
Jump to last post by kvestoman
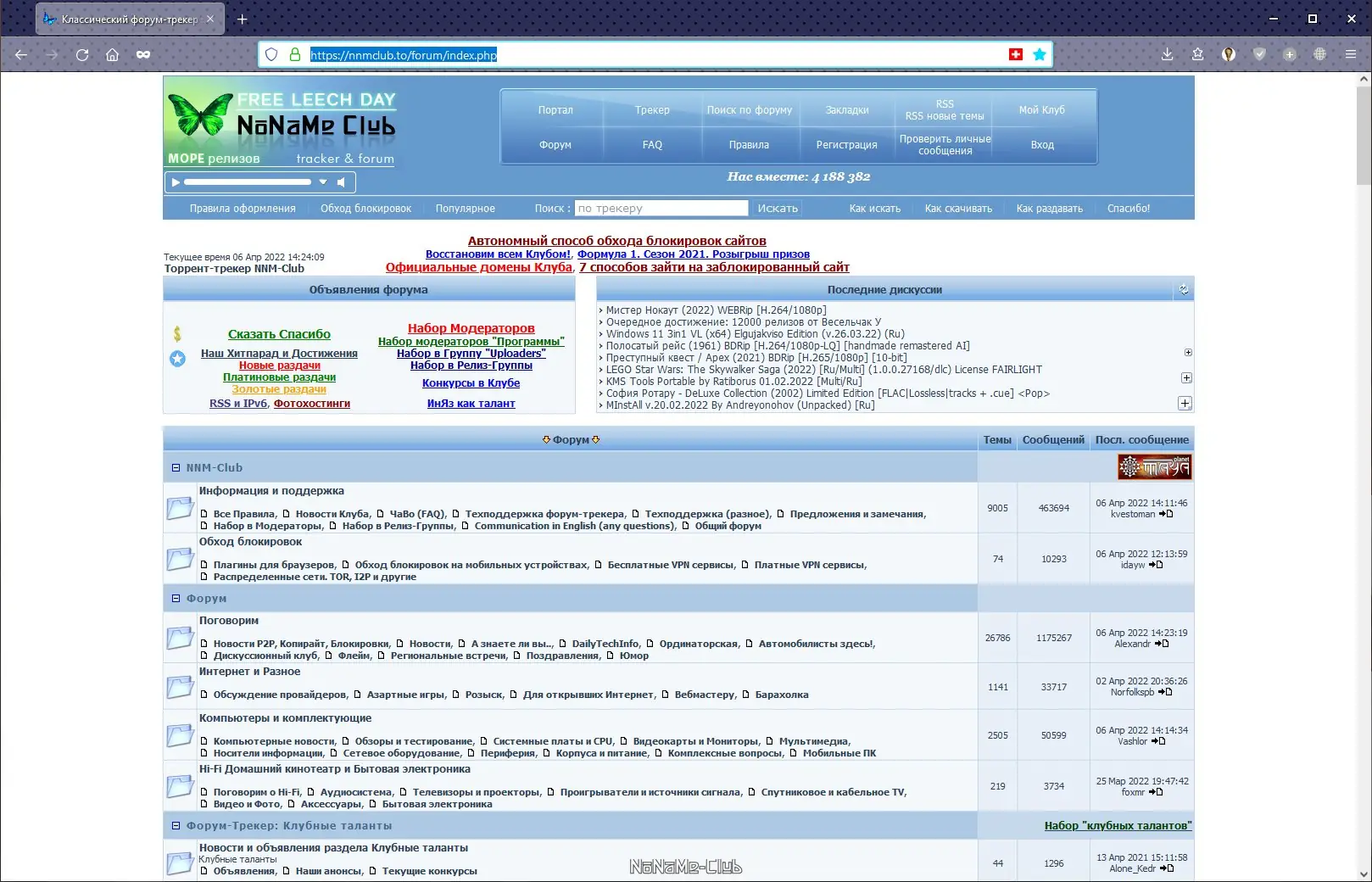[1166, 514]
